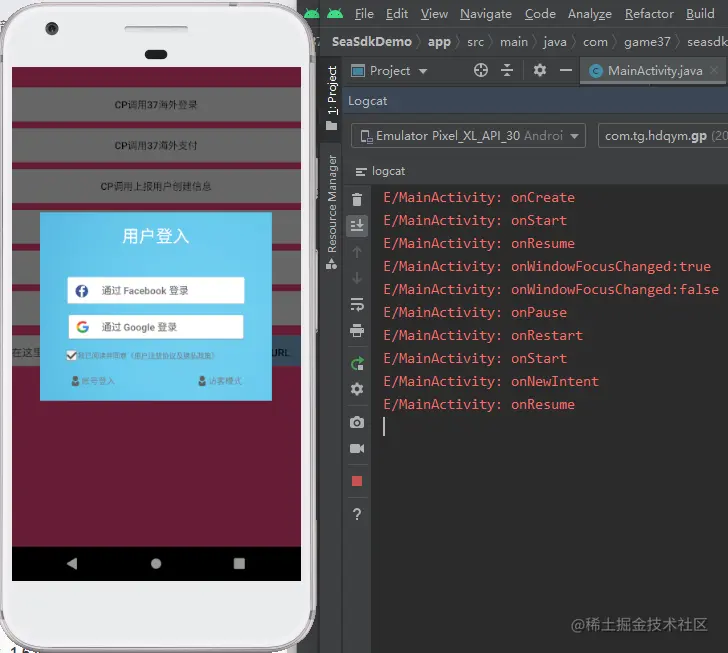The image size is (728, 653).
Task: Open the user agreement and privacy policy link
Action: [x=173, y=356]
